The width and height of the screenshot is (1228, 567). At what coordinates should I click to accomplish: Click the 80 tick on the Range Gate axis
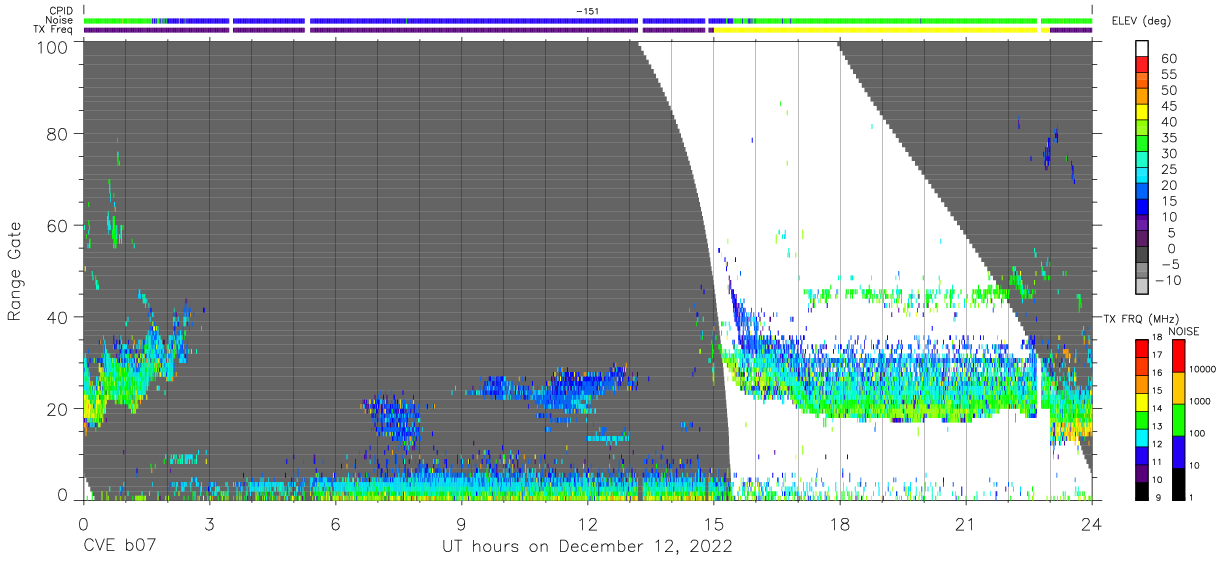click(x=59, y=134)
